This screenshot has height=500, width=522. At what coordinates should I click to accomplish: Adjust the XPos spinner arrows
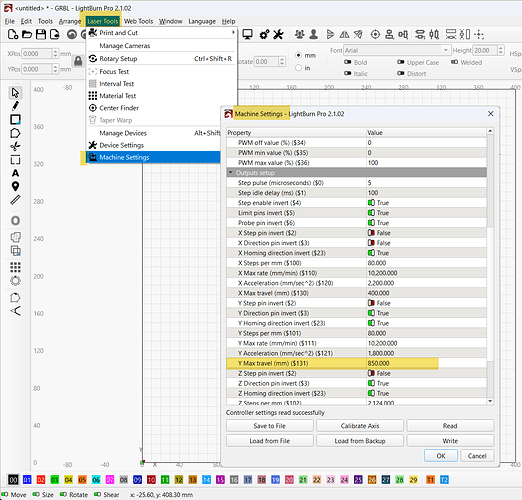(x=55, y=54)
